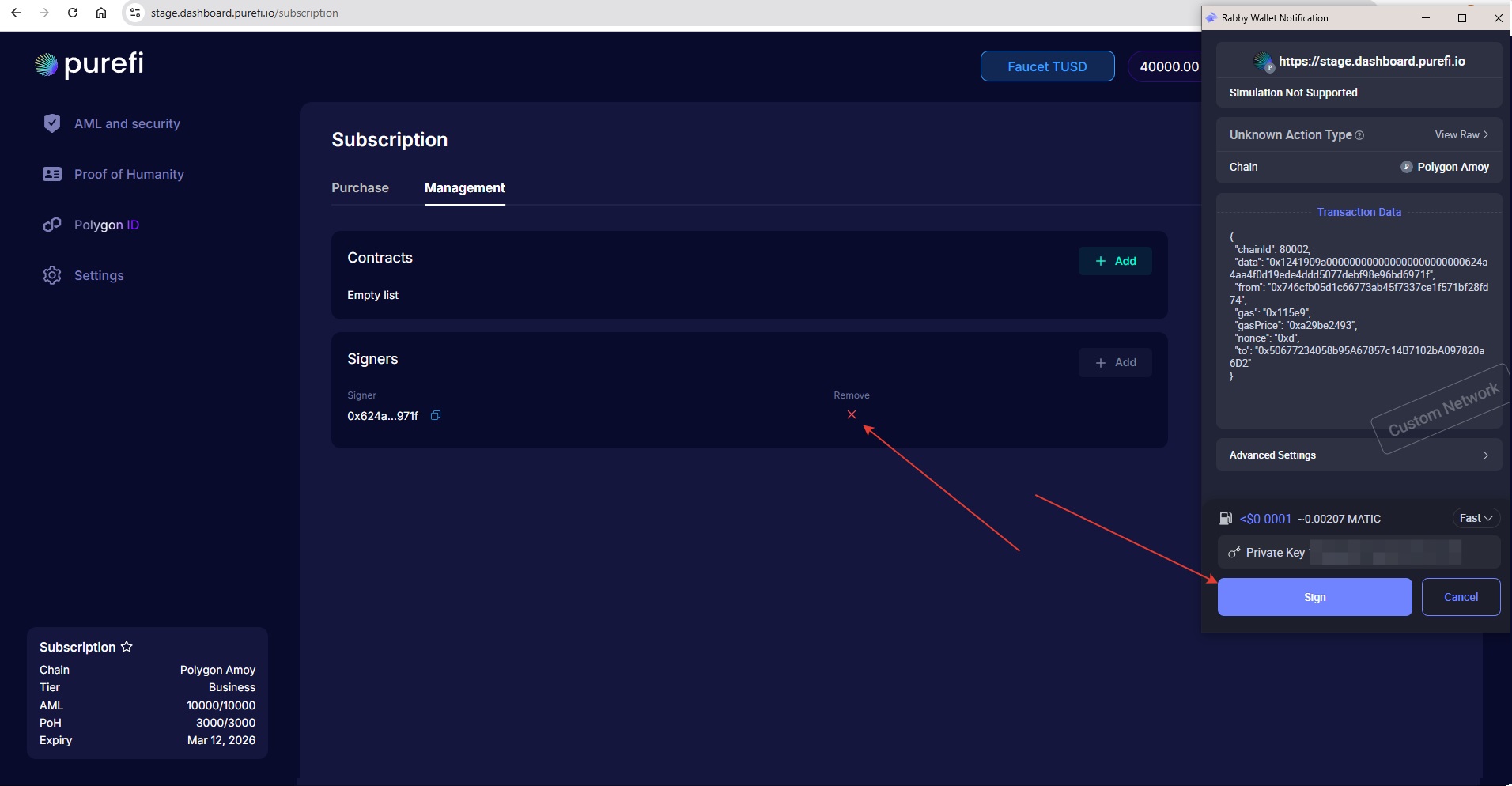Copy the signer address 0x624a...971f
Screen dimensions: 1512x786
pyautogui.click(x=435, y=415)
